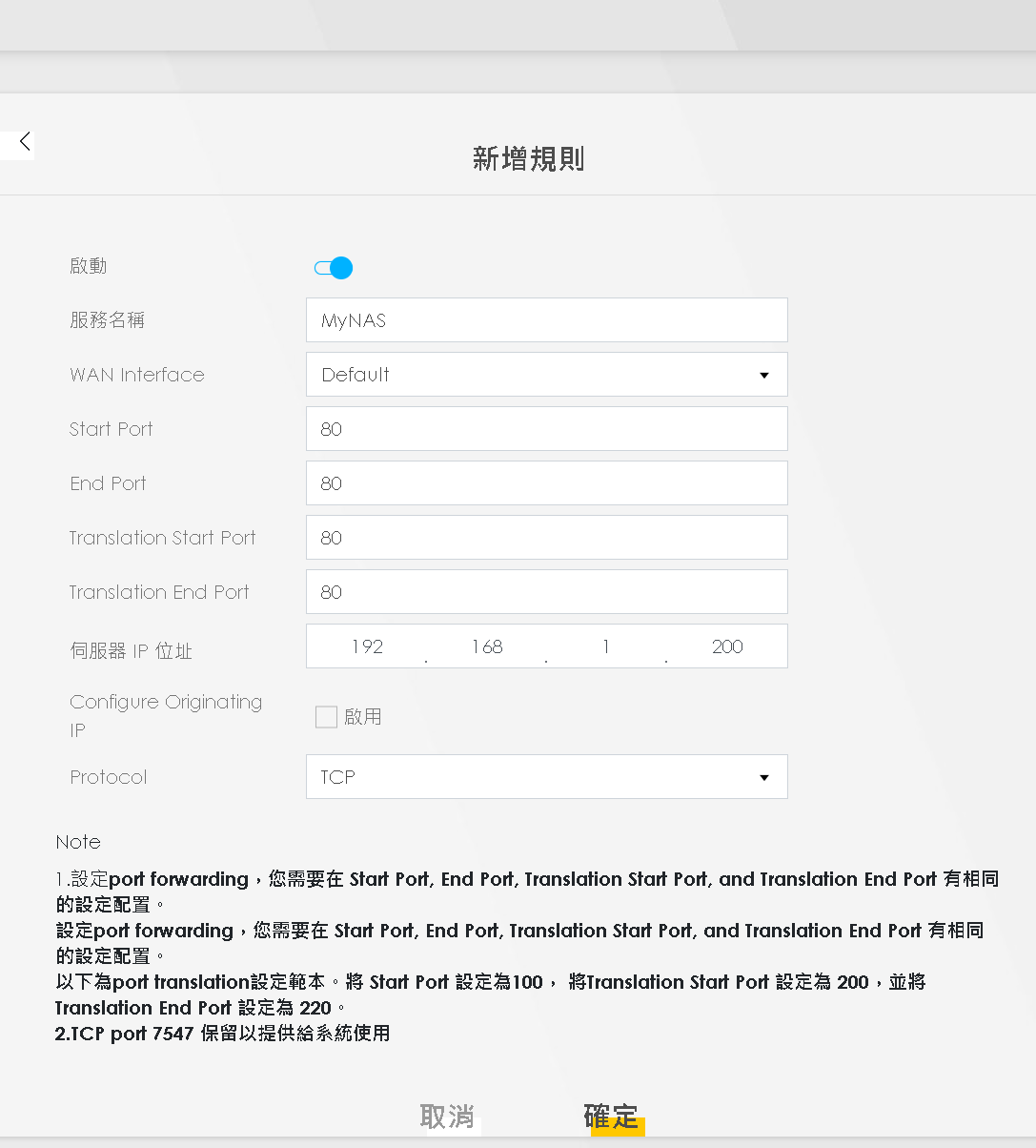Focus the Translation Start Port field

(x=546, y=538)
